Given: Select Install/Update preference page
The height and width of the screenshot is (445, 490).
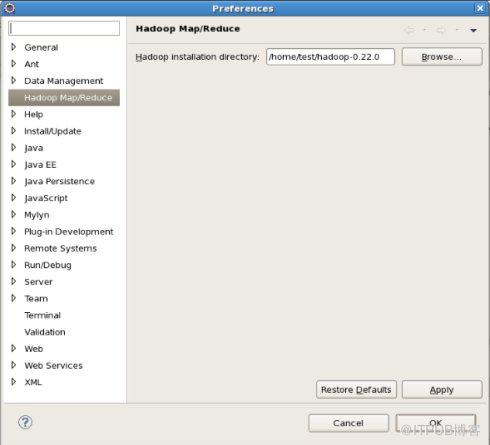Looking at the screenshot, I should [x=53, y=131].
